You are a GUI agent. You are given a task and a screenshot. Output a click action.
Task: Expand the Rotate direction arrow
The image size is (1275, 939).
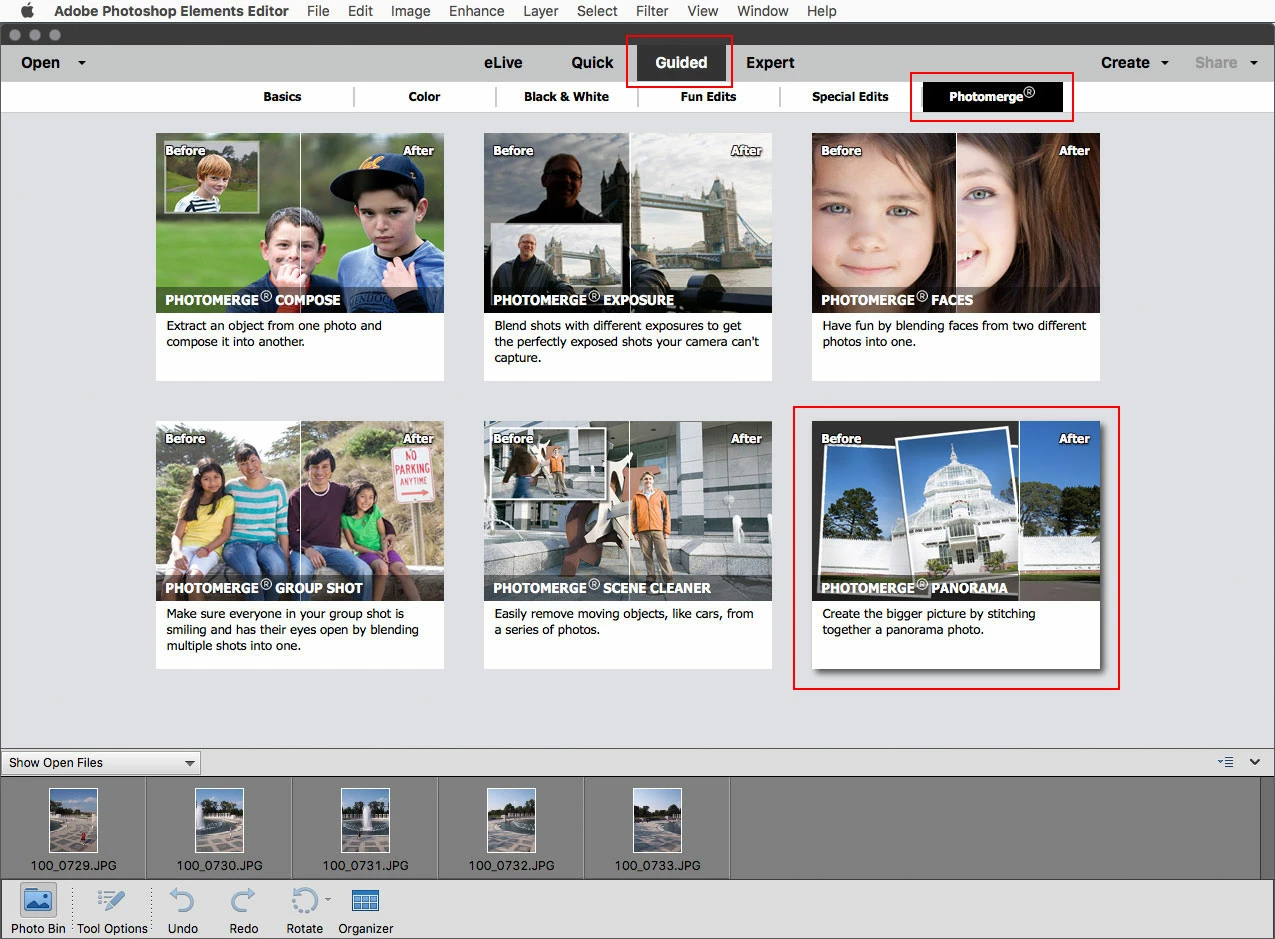click(x=327, y=898)
